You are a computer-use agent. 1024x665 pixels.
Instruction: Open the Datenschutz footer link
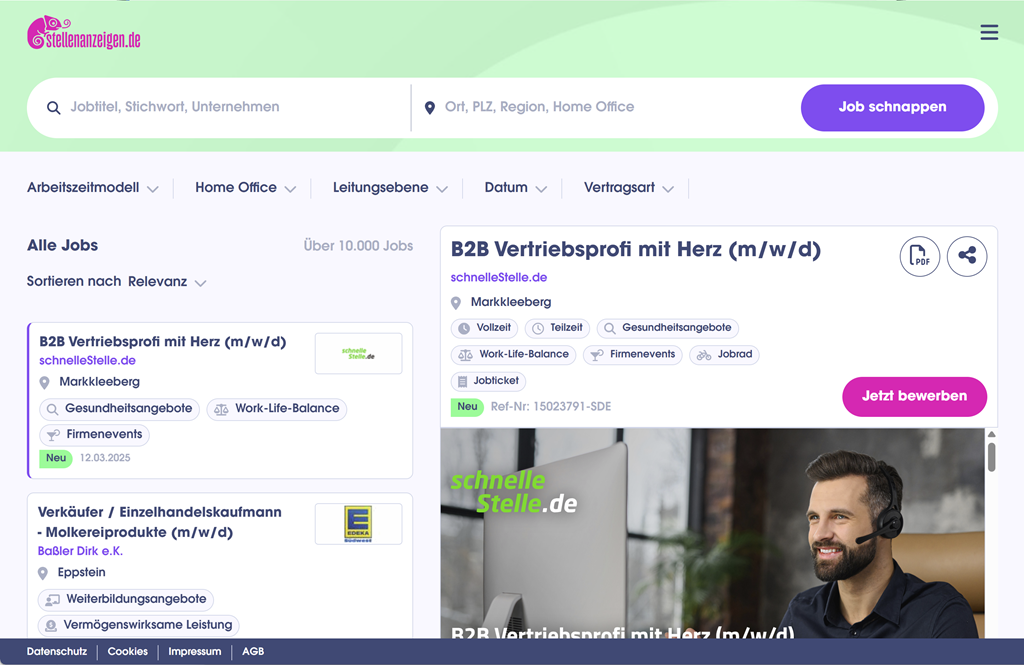56,652
